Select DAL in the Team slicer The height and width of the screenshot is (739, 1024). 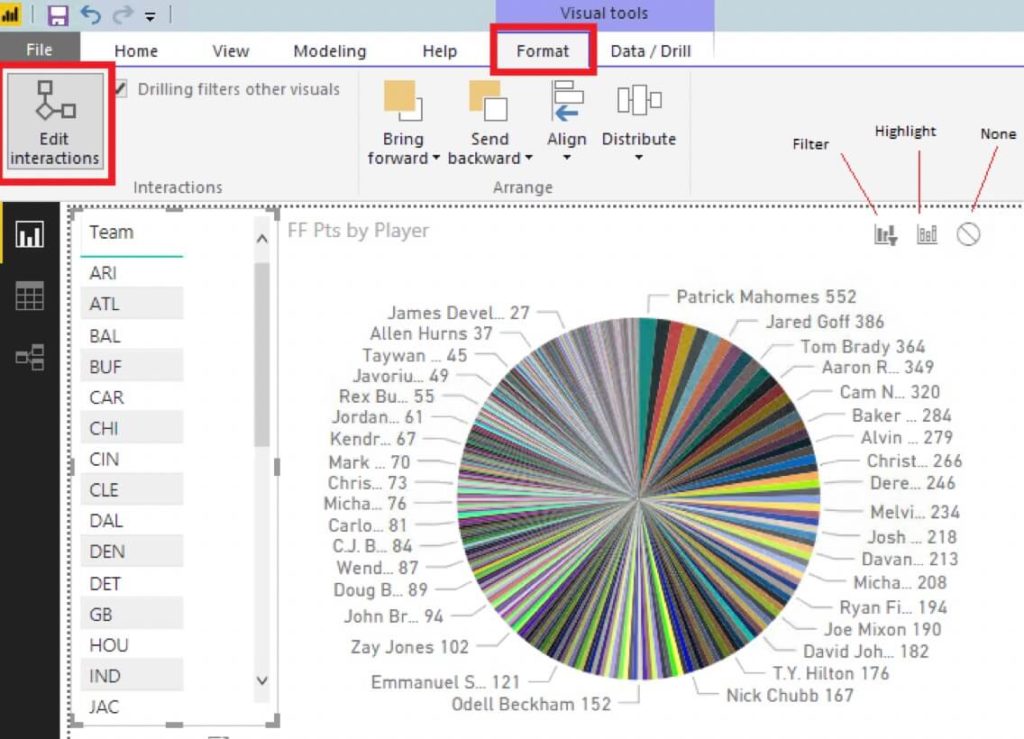[131, 520]
